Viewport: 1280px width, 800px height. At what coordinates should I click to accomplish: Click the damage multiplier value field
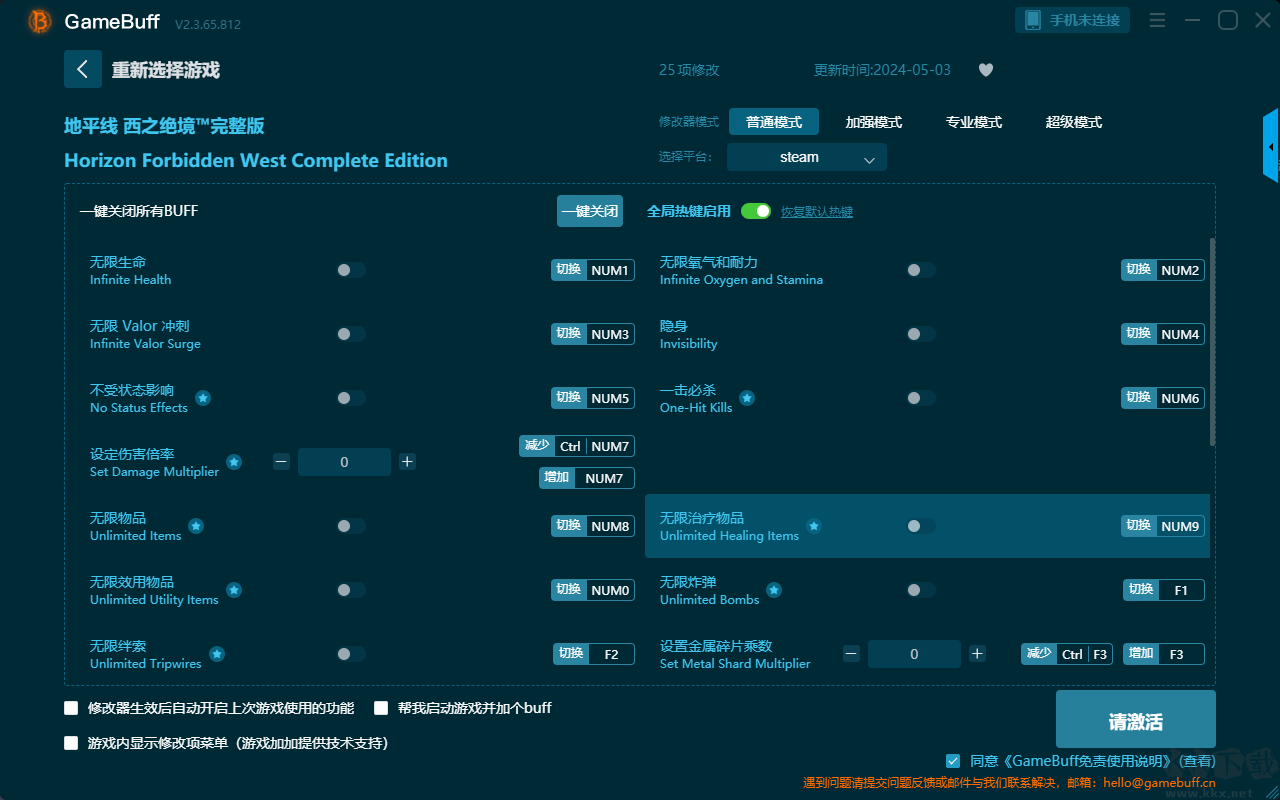click(344, 462)
